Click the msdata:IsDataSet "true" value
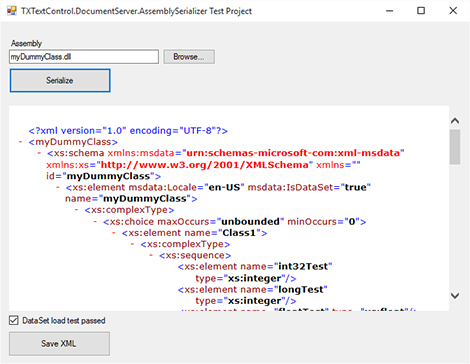 click(x=356, y=187)
